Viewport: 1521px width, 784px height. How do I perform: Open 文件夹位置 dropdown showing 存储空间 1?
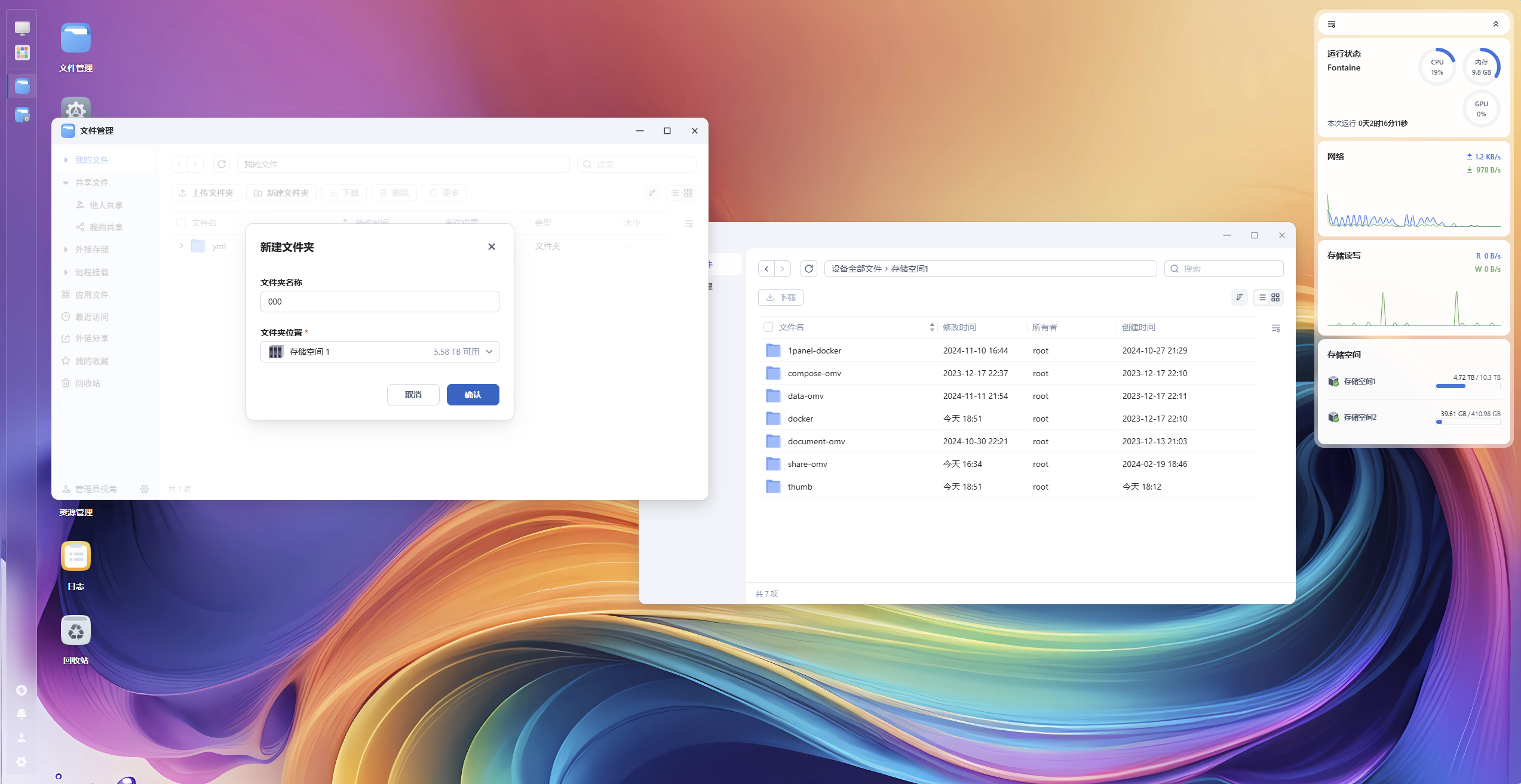[x=379, y=352]
